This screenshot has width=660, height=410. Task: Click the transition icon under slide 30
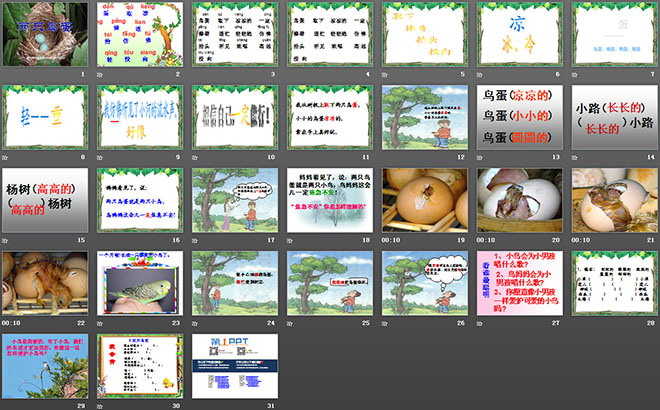(x=101, y=404)
